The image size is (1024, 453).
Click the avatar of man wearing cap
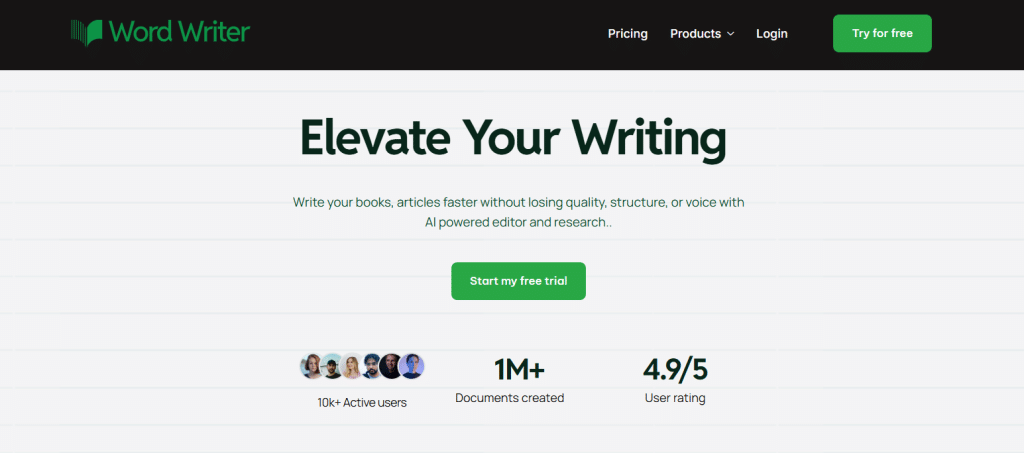(332, 366)
